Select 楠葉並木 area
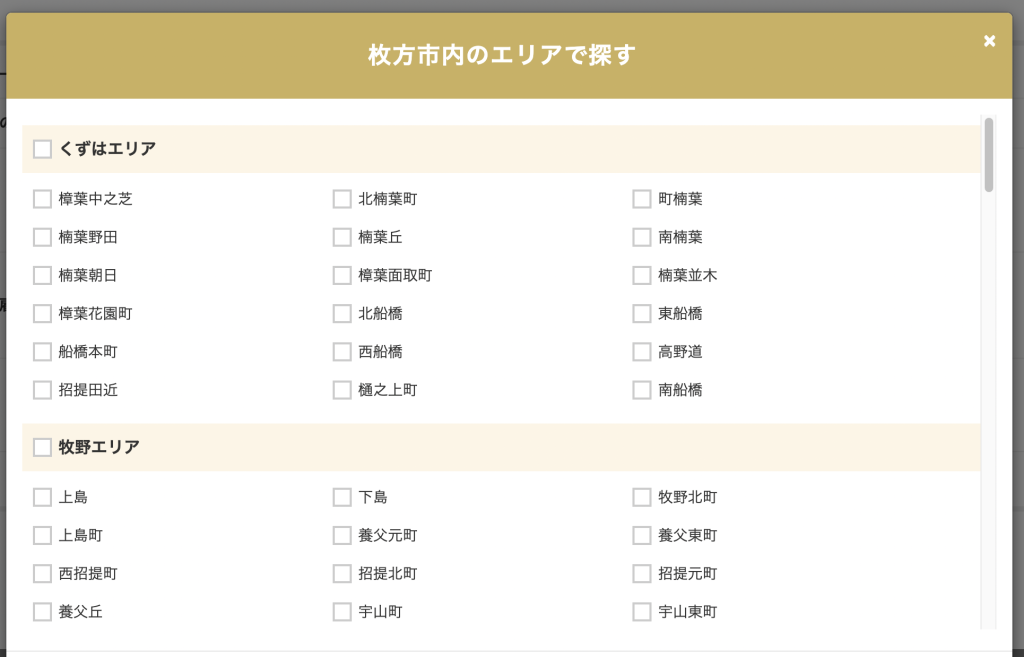This screenshot has height=657, width=1024. tap(642, 275)
